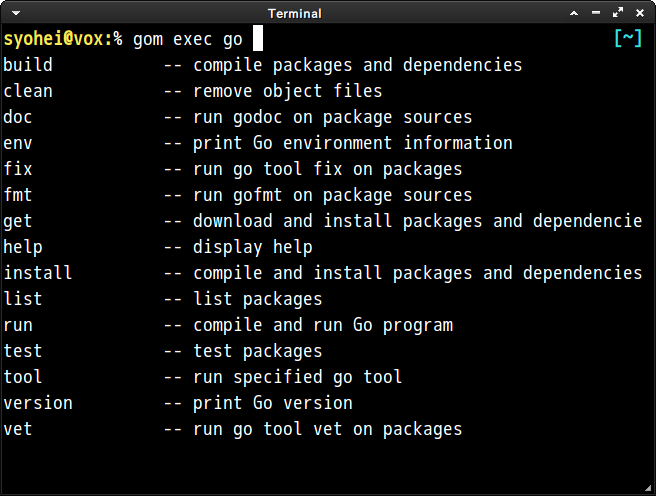Maximize the Terminal window
656x496 pixels.
pyautogui.click(x=618, y=13)
